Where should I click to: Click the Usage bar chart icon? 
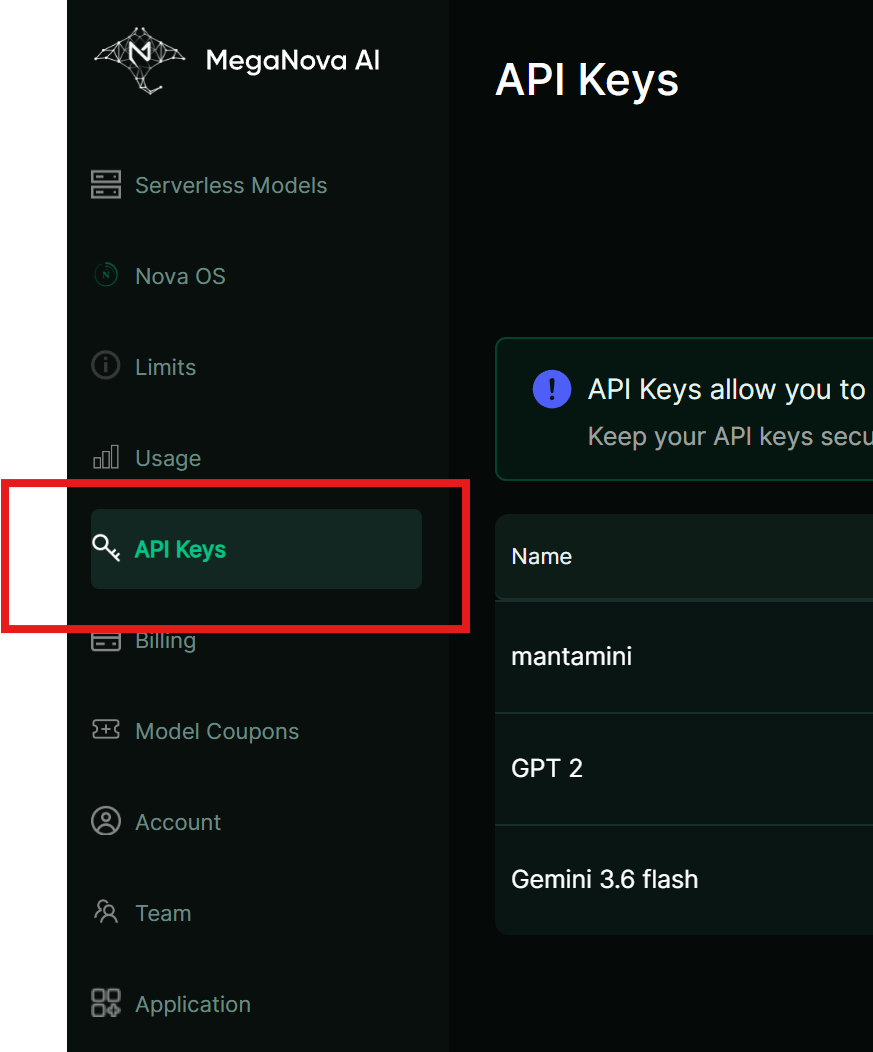coord(106,457)
